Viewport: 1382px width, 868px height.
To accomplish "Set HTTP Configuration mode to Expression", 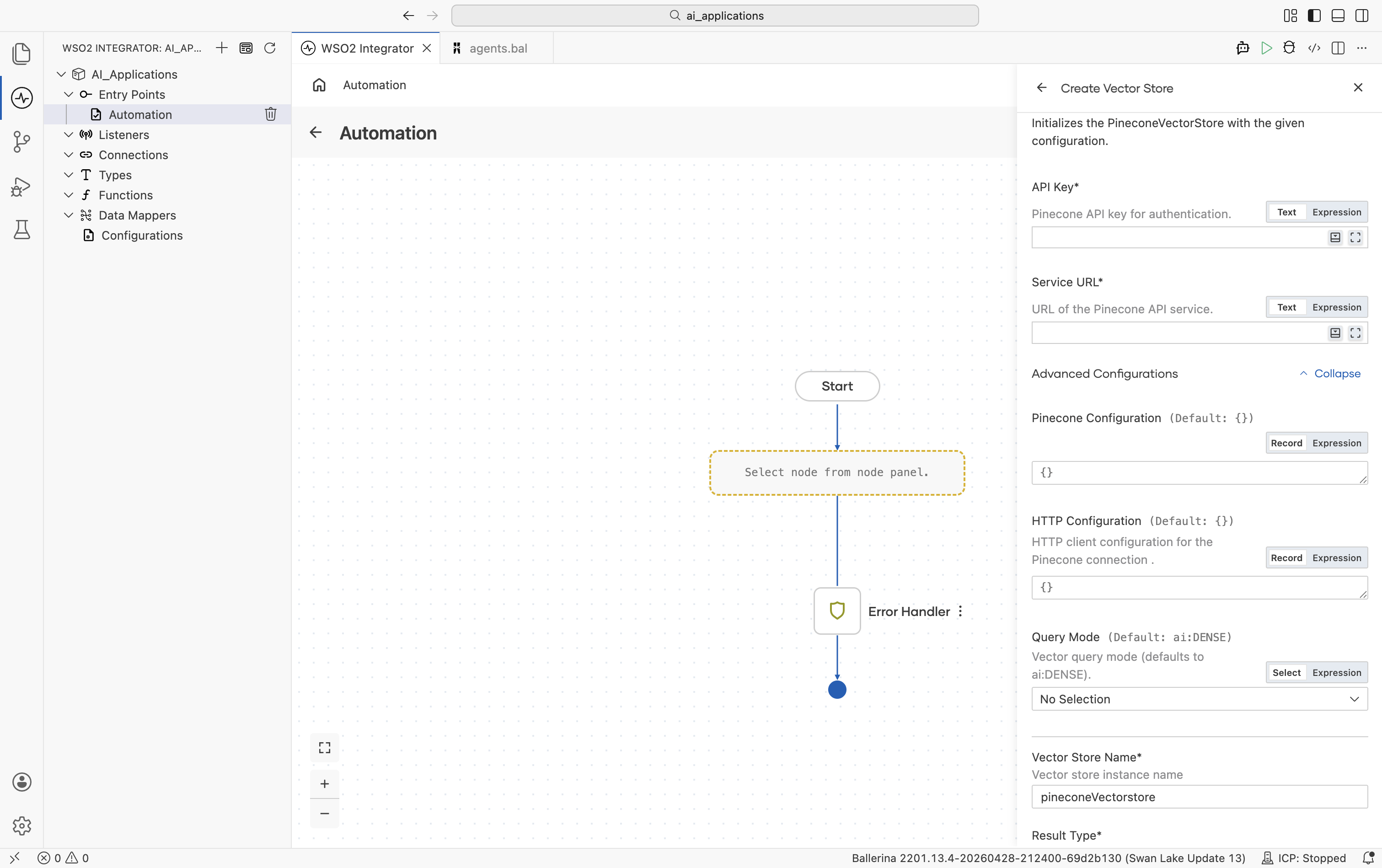I will pos(1337,557).
